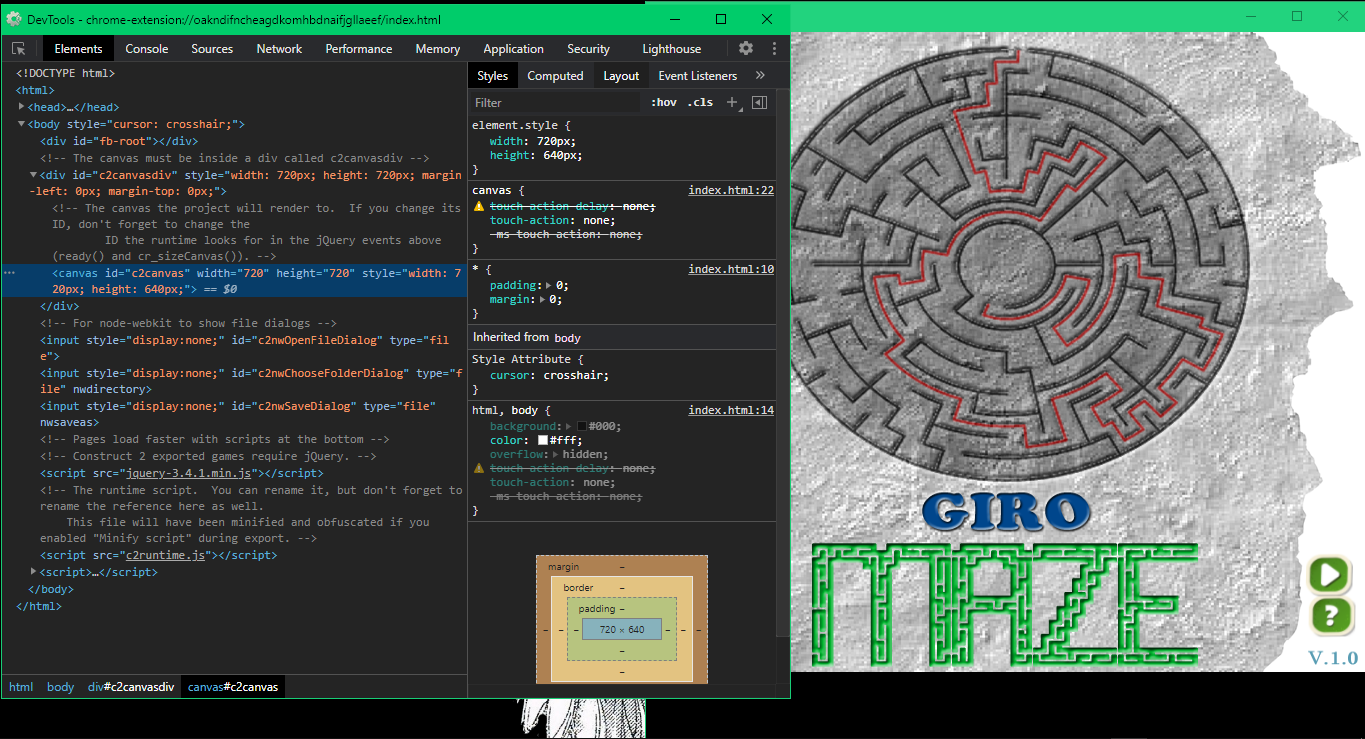Click the DOCTYPE html line
Viewport: 1365px width, 739px height.
(65, 73)
